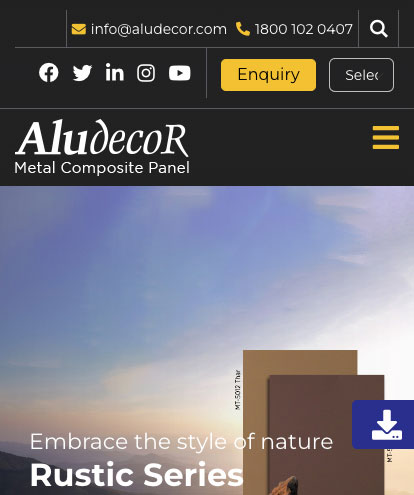The height and width of the screenshot is (495, 414).
Task: Click Embrace the style of nature text
Action: tap(182, 442)
